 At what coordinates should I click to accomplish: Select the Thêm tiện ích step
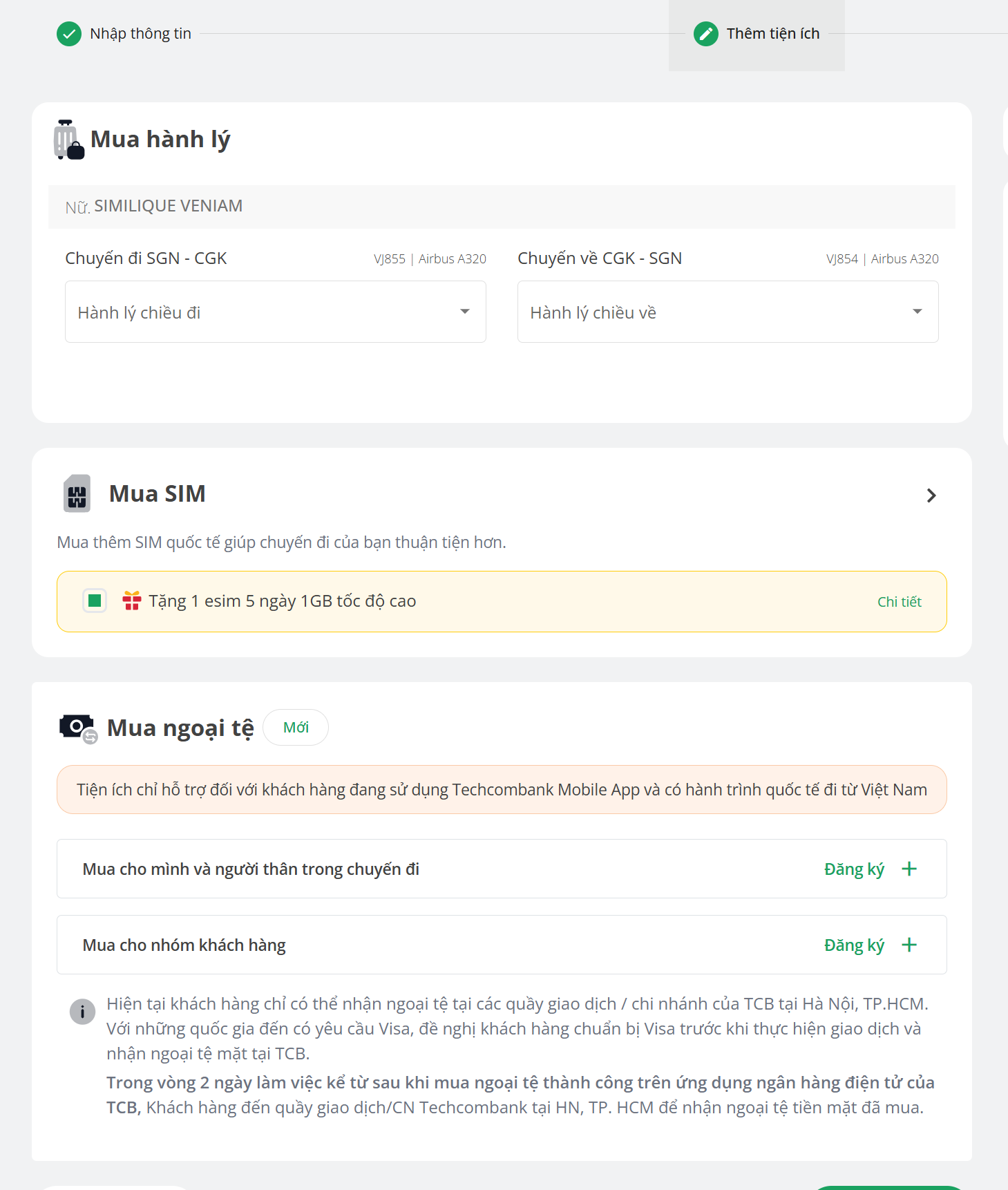[x=772, y=34]
